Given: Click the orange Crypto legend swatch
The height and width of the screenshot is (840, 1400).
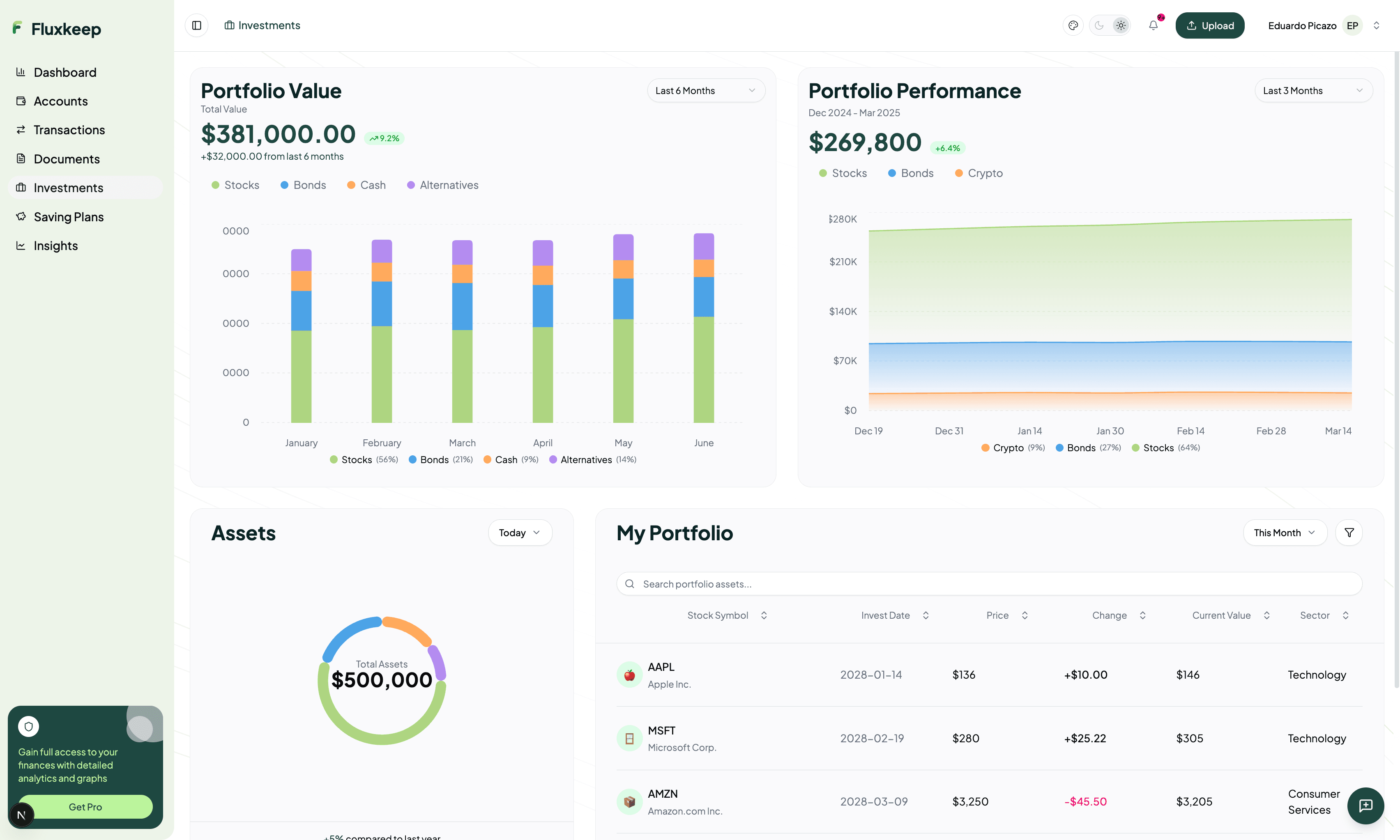Looking at the screenshot, I should [x=959, y=173].
